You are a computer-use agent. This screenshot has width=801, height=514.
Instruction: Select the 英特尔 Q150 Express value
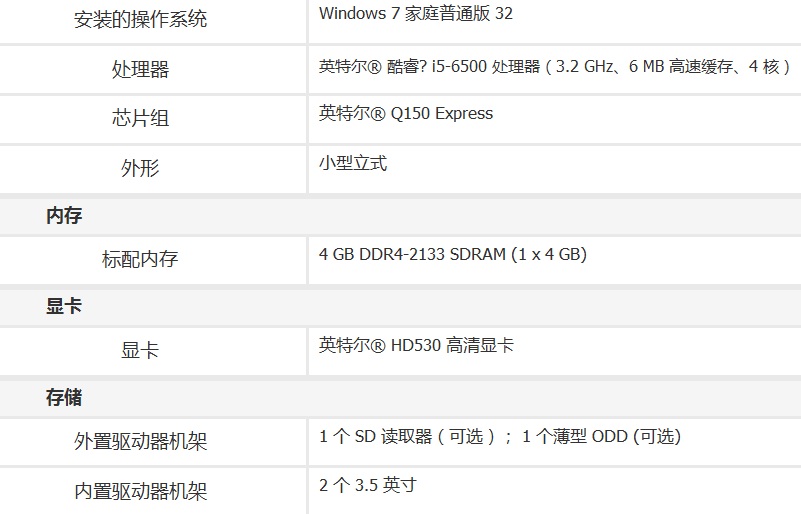(406, 113)
